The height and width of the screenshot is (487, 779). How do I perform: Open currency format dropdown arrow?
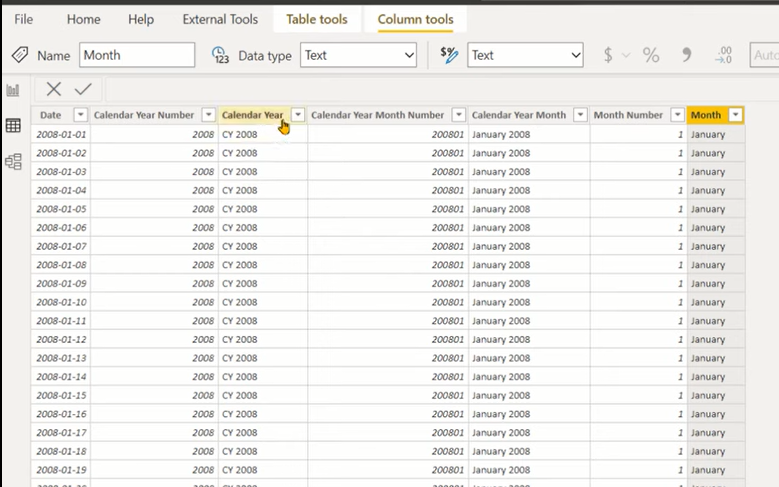(626, 55)
